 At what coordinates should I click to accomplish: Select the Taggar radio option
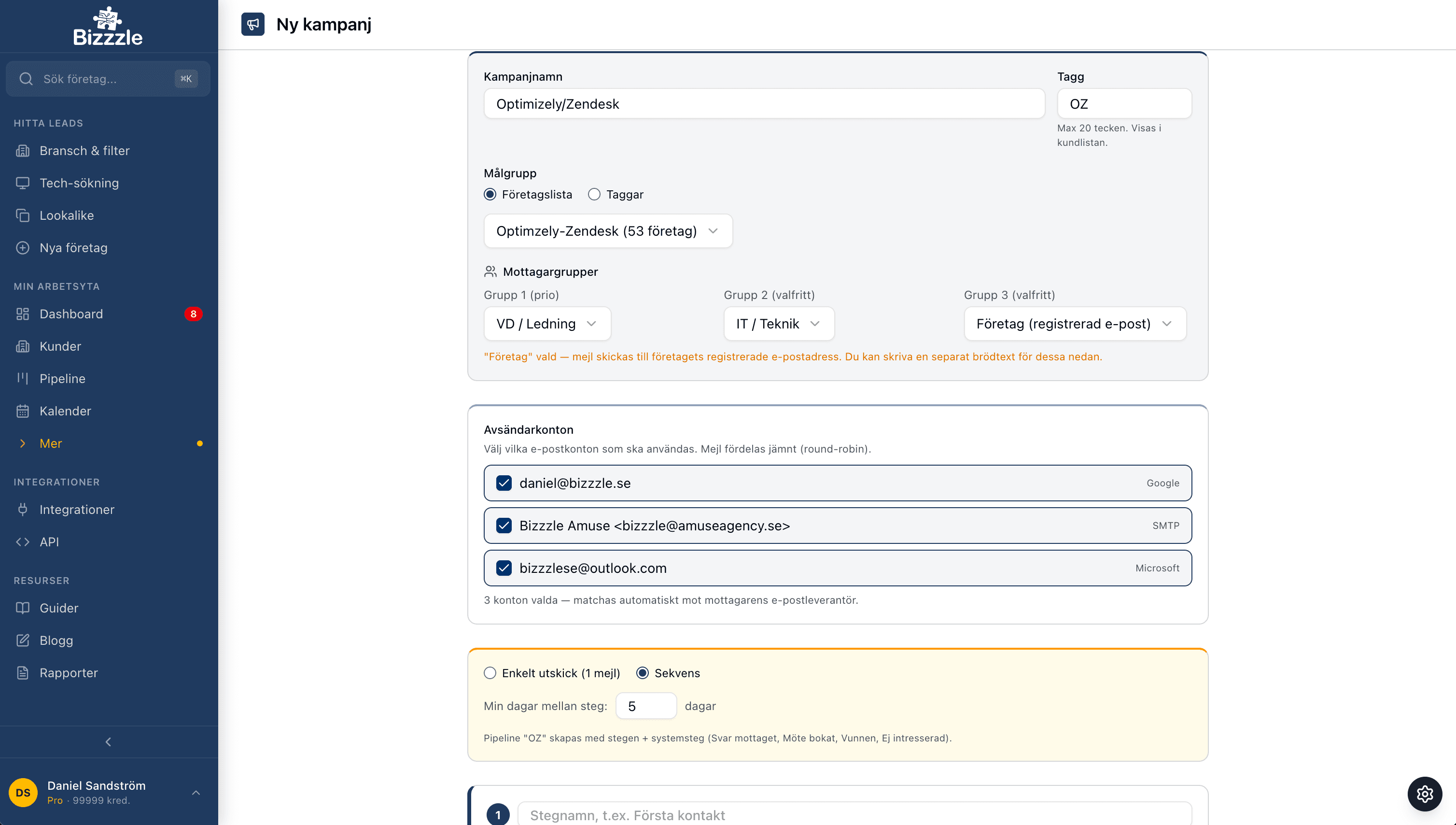[594, 194]
